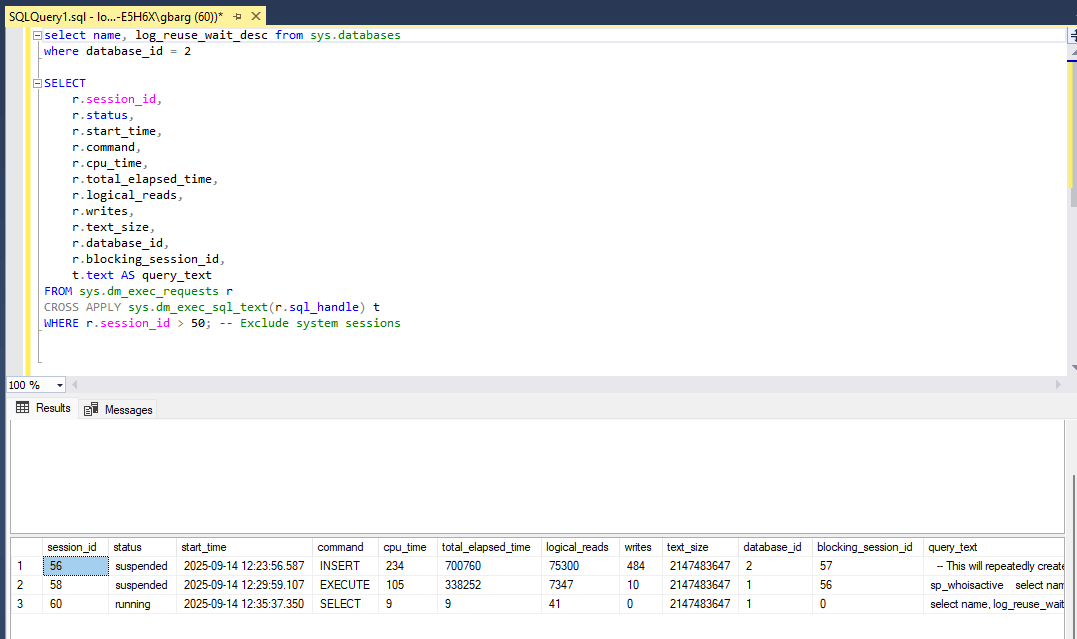The image size is (1077, 639).
Task: Pin the SQLQuery1.sql document tab
Action: pyautogui.click(x=238, y=17)
